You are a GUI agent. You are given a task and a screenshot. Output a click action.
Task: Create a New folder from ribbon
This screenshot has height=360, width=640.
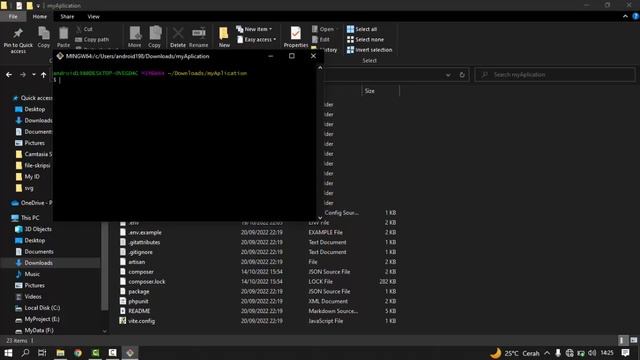coord(224,37)
